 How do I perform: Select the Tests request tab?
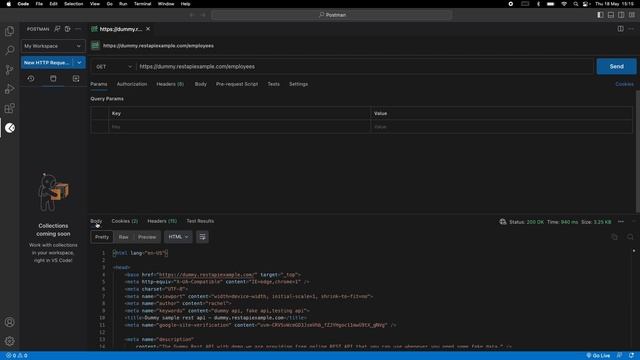[273, 84]
